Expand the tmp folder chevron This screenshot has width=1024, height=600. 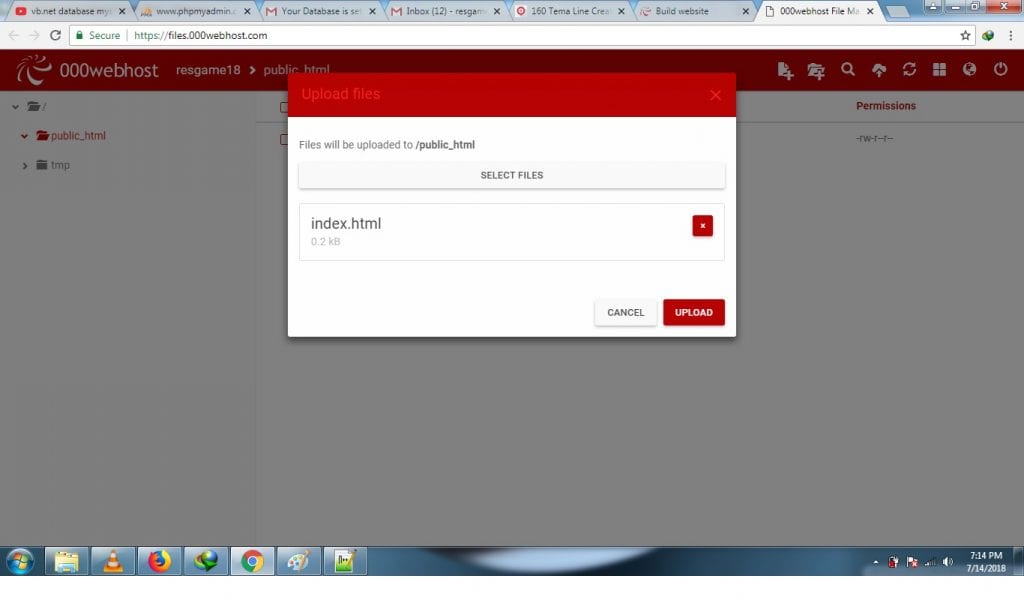tap(25, 165)
